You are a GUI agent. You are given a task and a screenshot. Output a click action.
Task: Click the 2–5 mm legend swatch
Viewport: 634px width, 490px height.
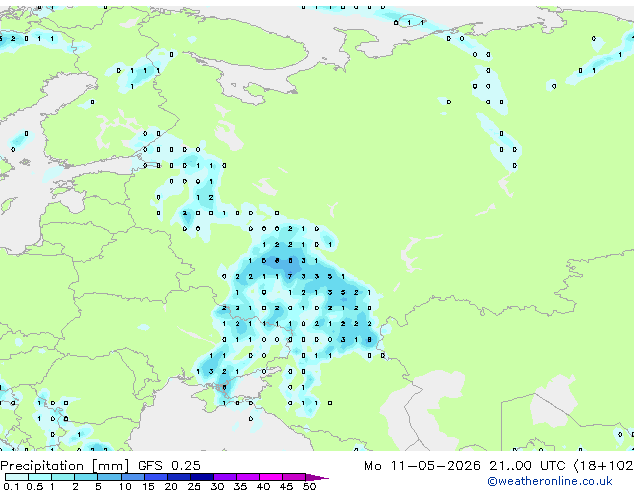86,477
